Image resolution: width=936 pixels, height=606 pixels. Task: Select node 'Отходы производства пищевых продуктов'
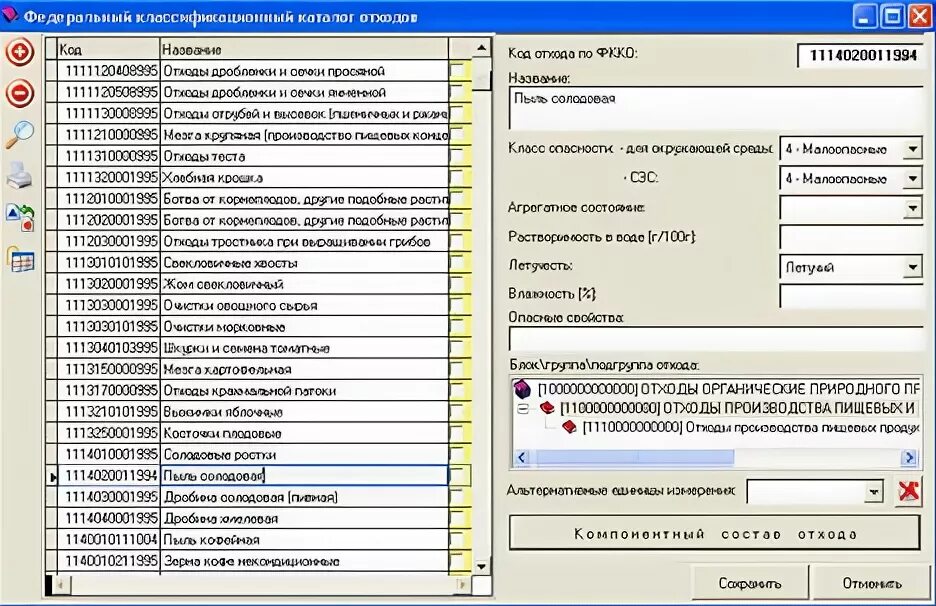coord(751,427)
